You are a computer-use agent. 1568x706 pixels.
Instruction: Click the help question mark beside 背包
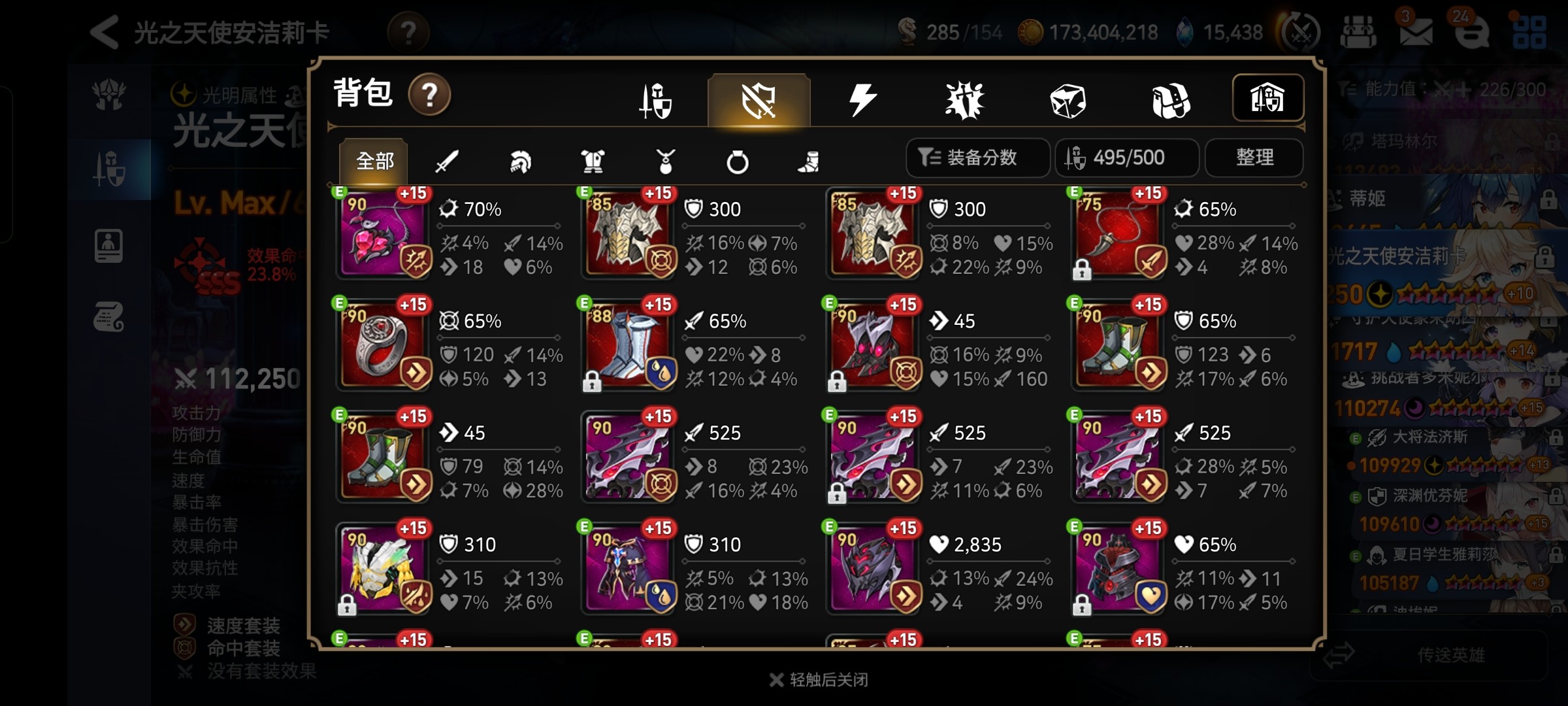pos(429,95)
